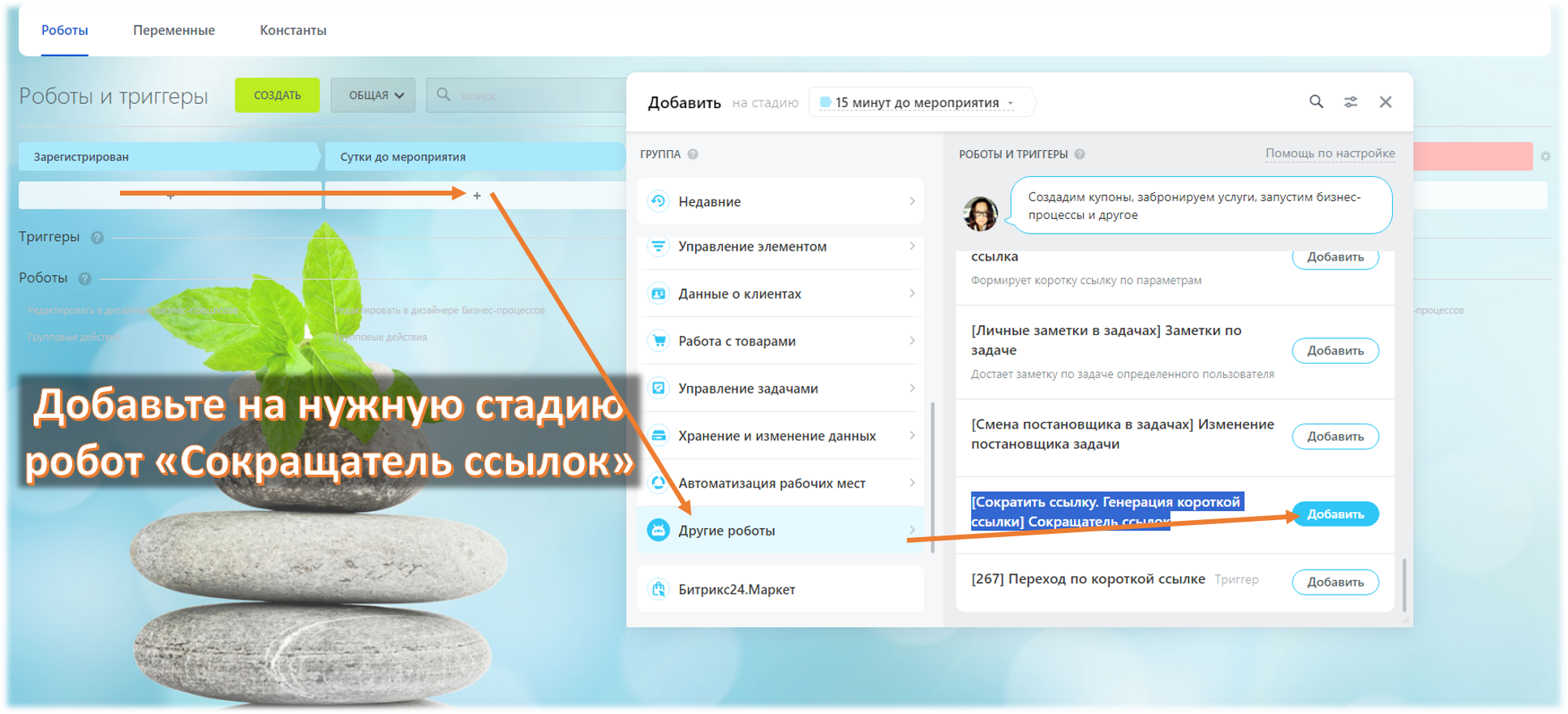Switch to the Константы tab
Viewport: 1568px width, 714px height.
point(293,30)
